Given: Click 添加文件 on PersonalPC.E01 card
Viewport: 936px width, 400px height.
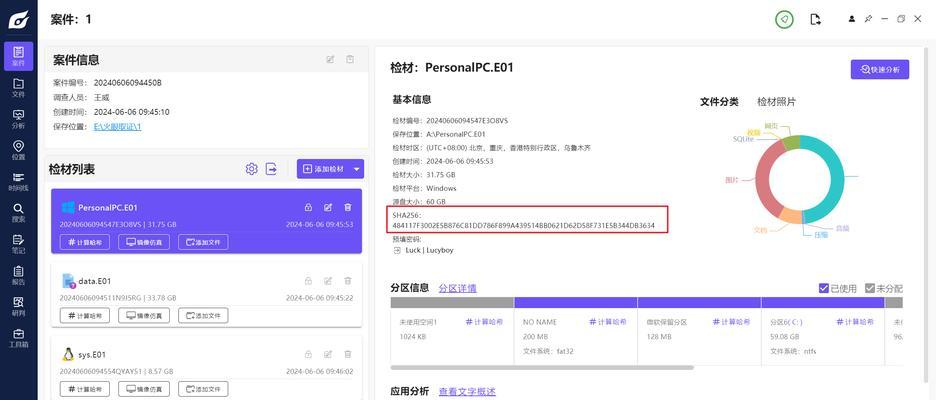Looking at the screenshot, I should pyautogui.click(x=203, y=242).
